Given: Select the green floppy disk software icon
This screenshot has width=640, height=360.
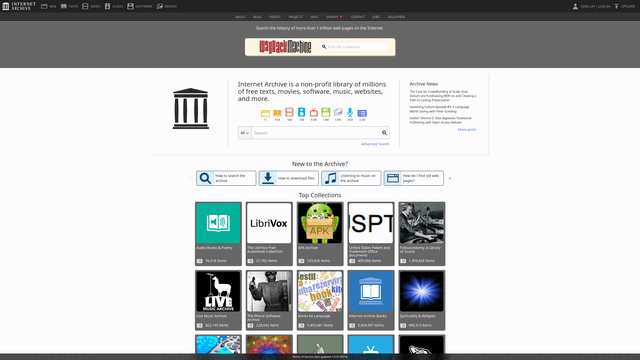Looking at the screenshot, I should pos(326,113).
